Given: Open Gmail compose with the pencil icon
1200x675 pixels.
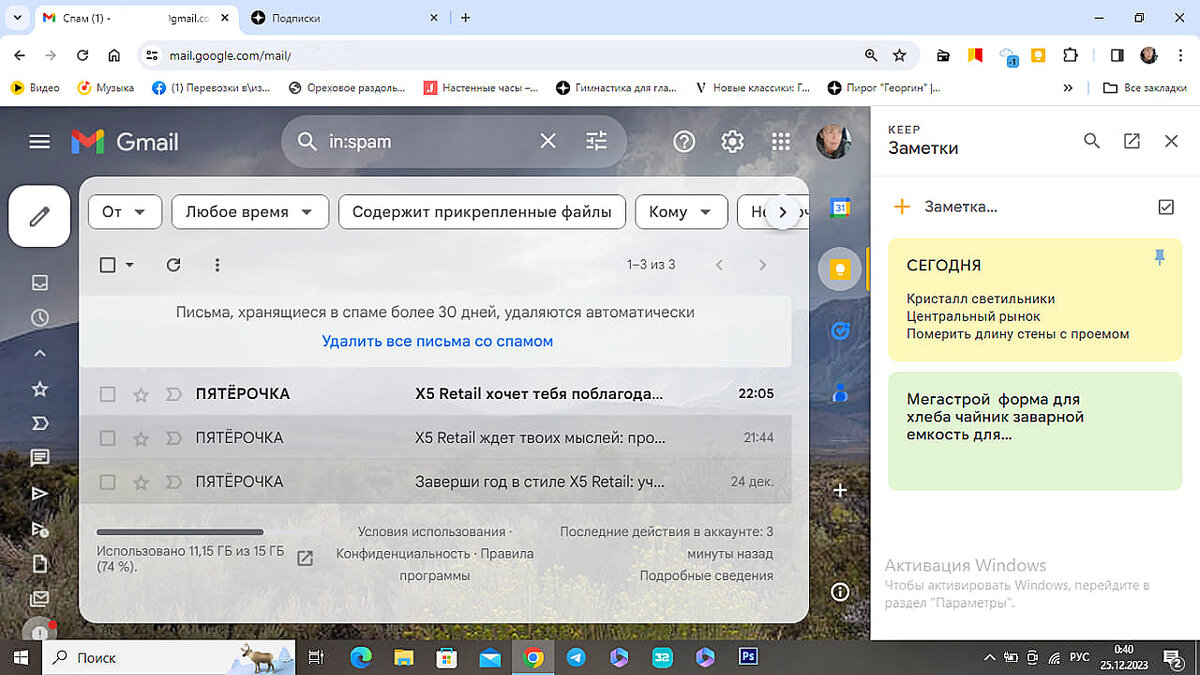Looking at the screenshot, I should (x=39, y=215).
